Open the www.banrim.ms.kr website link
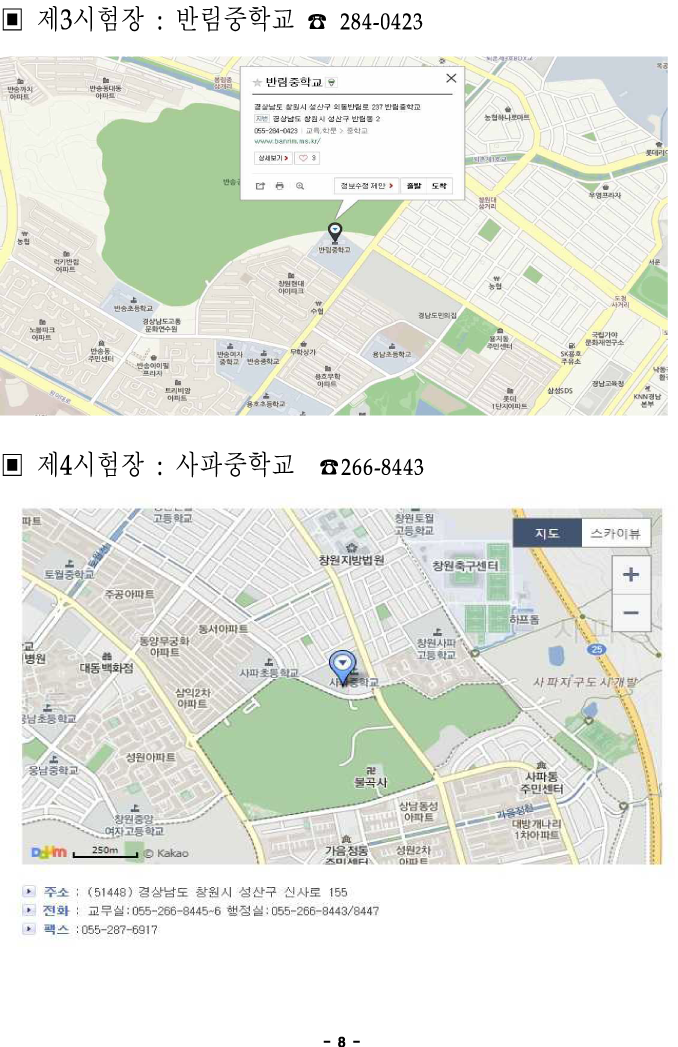 tap(287, 141)
